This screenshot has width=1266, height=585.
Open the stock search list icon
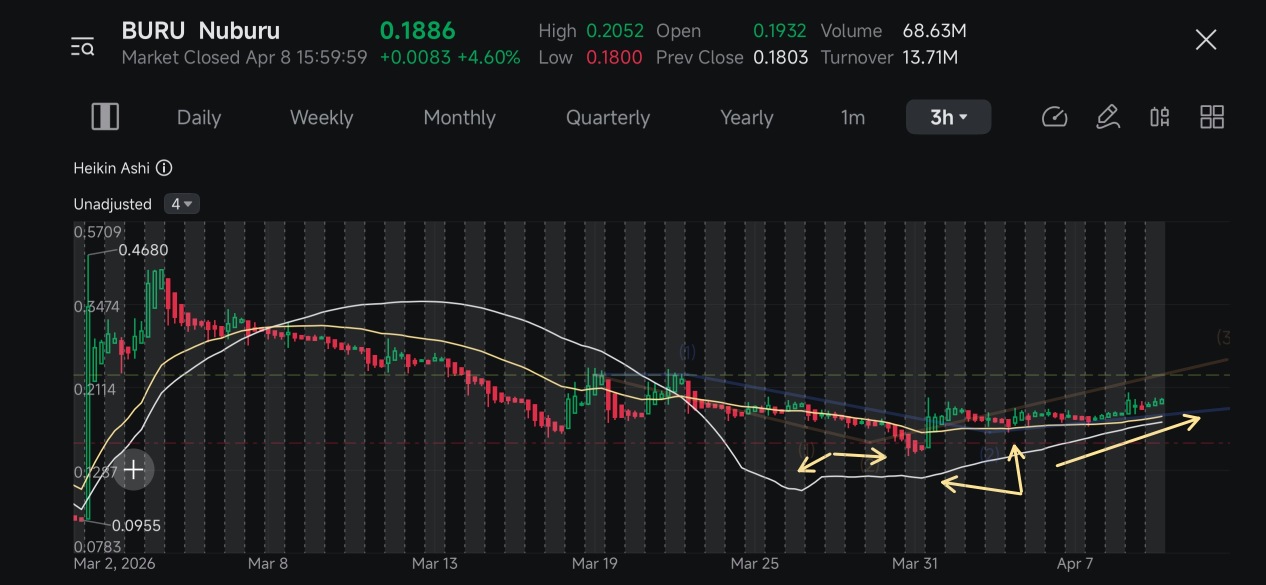[x=82, y=46]
